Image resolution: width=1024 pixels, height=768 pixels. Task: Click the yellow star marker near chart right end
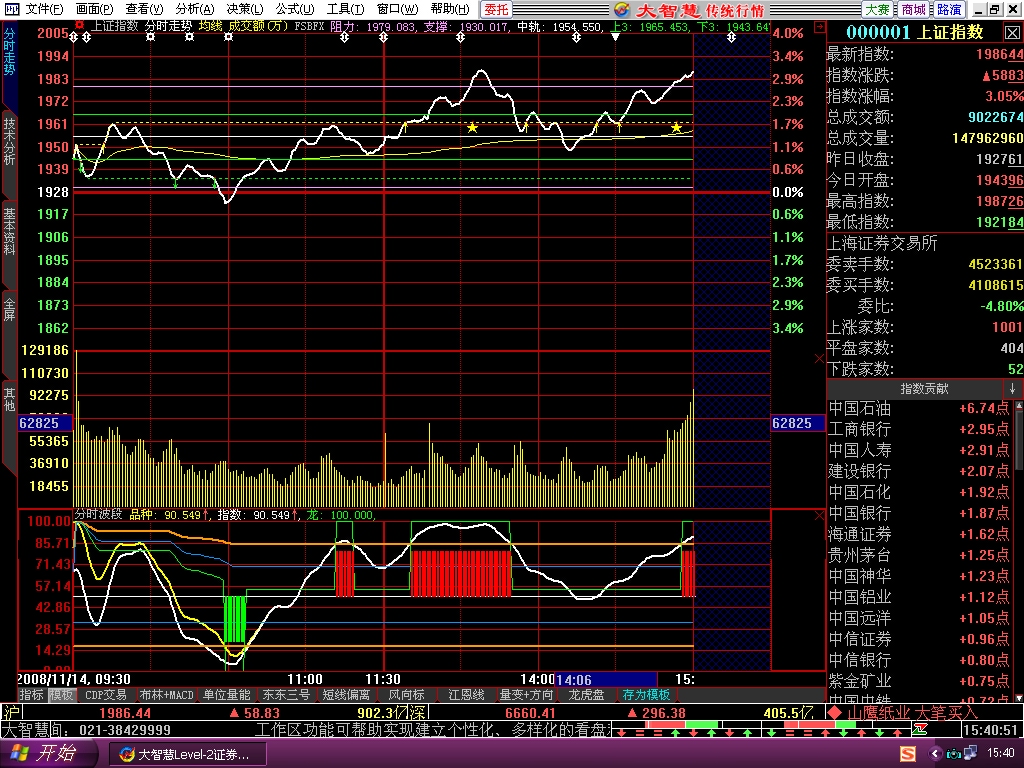pyautogui.click(x=677, y=127)
